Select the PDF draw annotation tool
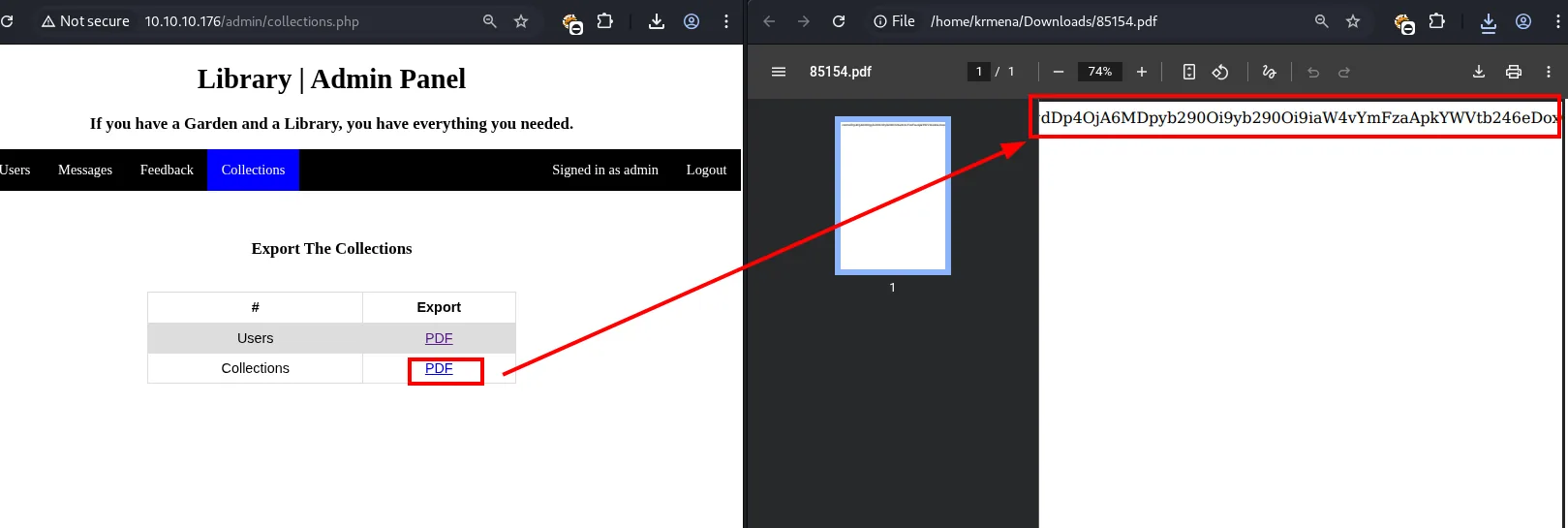Screen dimensions: 1568x528 (1270, 72)
